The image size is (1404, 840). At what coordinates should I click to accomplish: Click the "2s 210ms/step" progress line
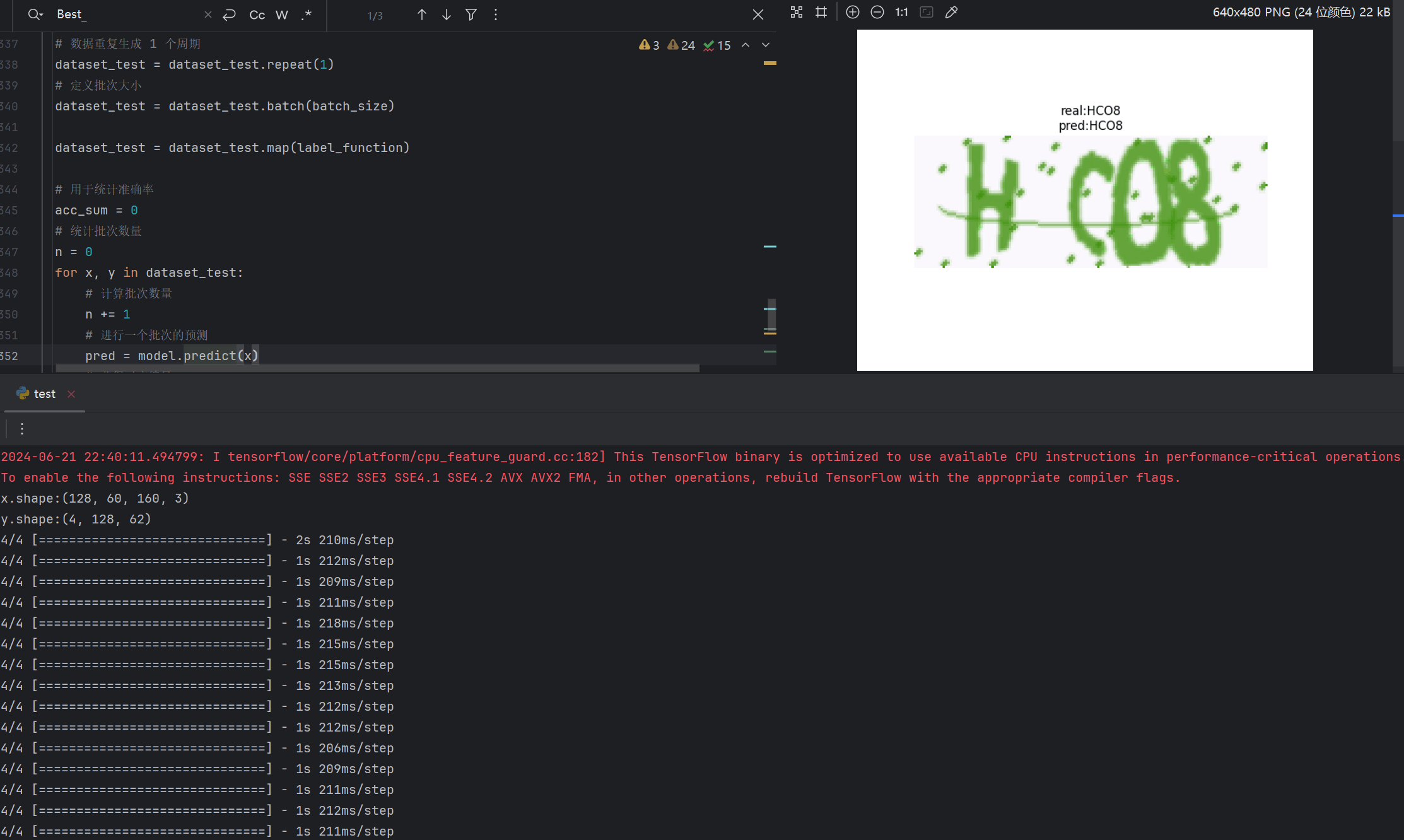click(x=197, y=540)
